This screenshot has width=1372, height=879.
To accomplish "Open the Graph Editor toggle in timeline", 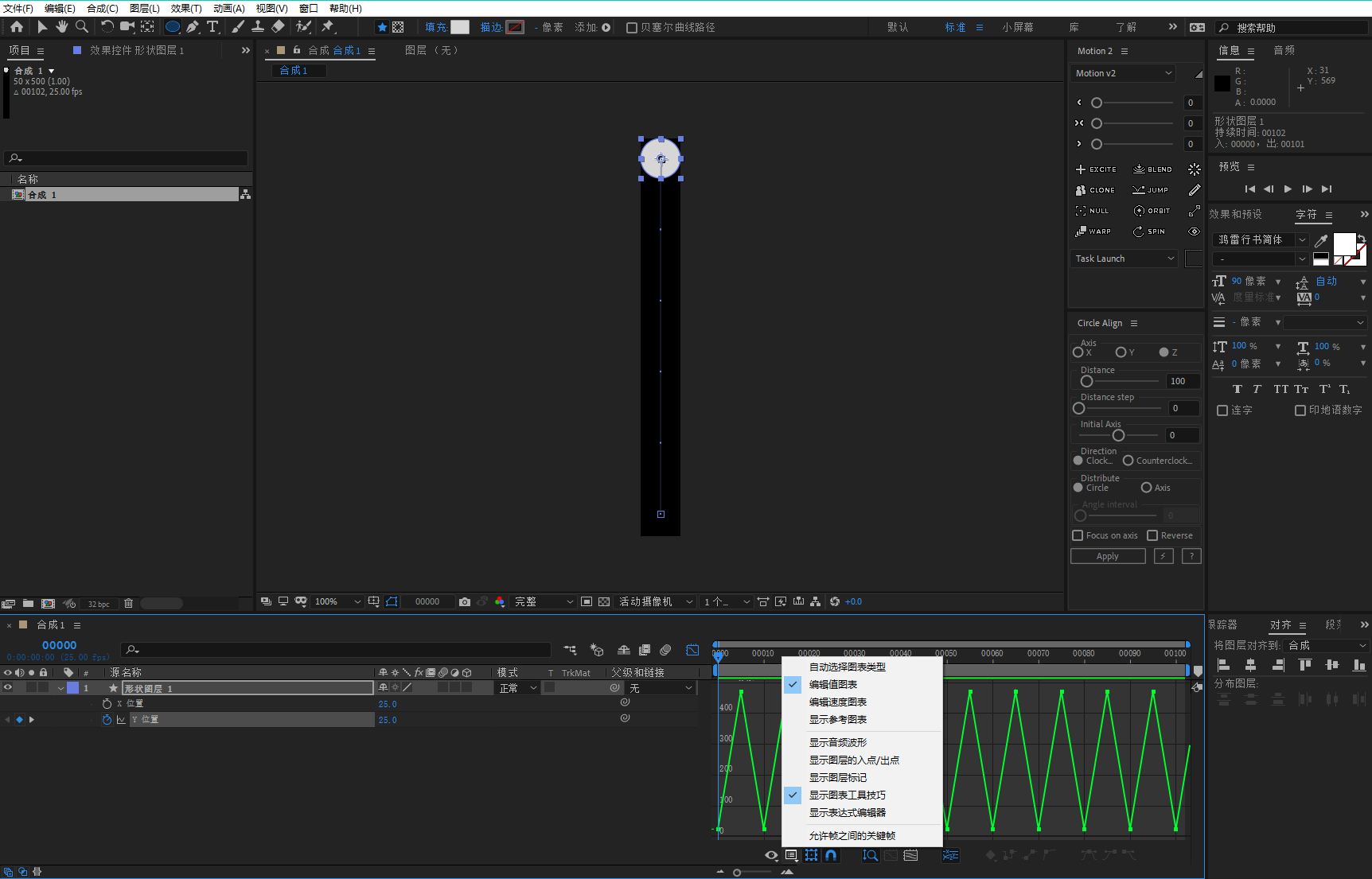I will click(x=692, y=650).
